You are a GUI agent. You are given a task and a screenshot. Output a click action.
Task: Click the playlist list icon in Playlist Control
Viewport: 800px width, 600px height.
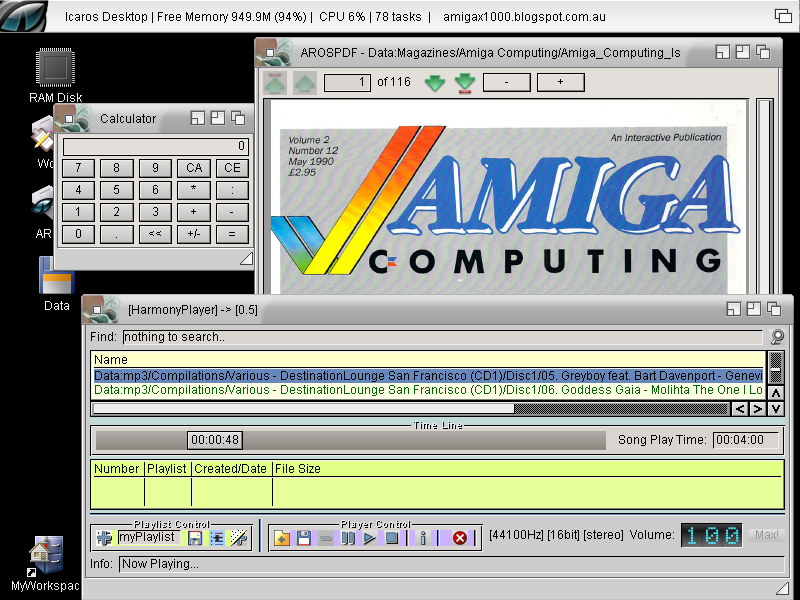click(x=217, y=538)
